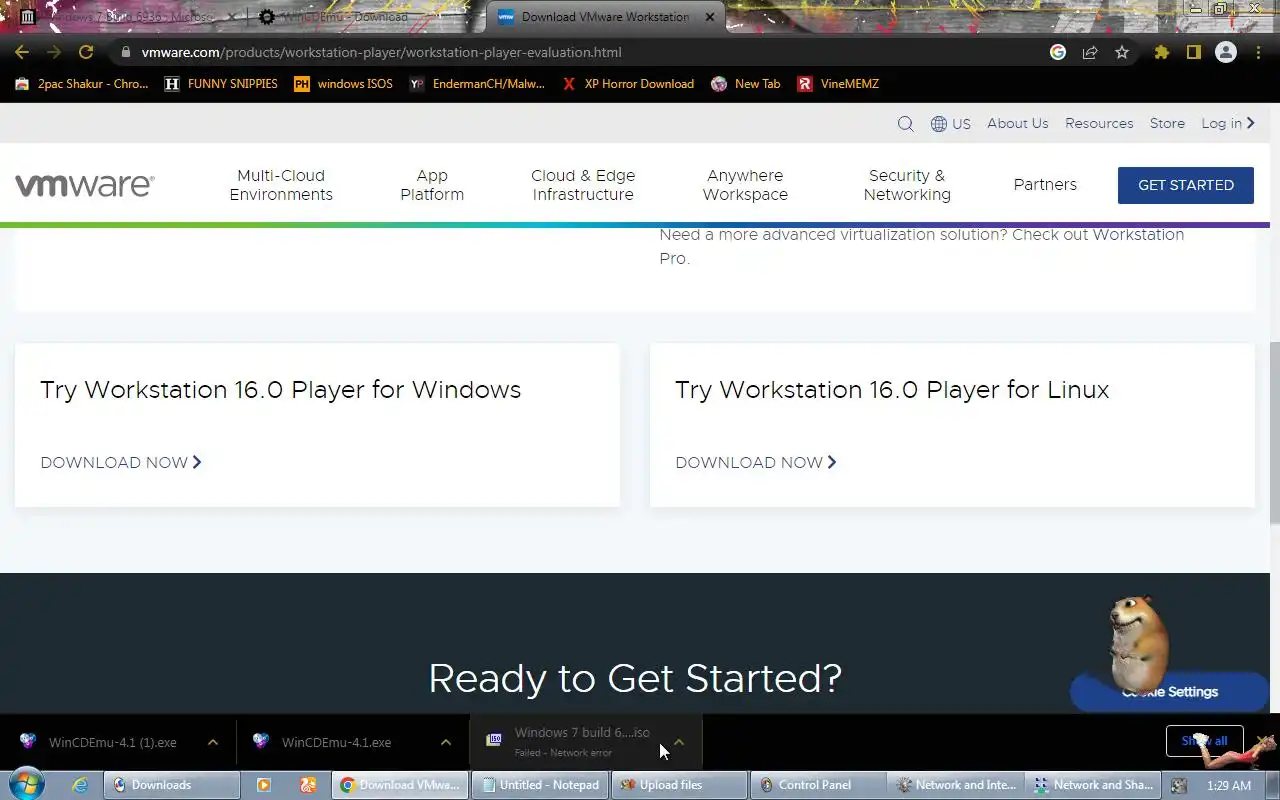Download Workstation Player for Windows
1280x800 pixels.
121,462
